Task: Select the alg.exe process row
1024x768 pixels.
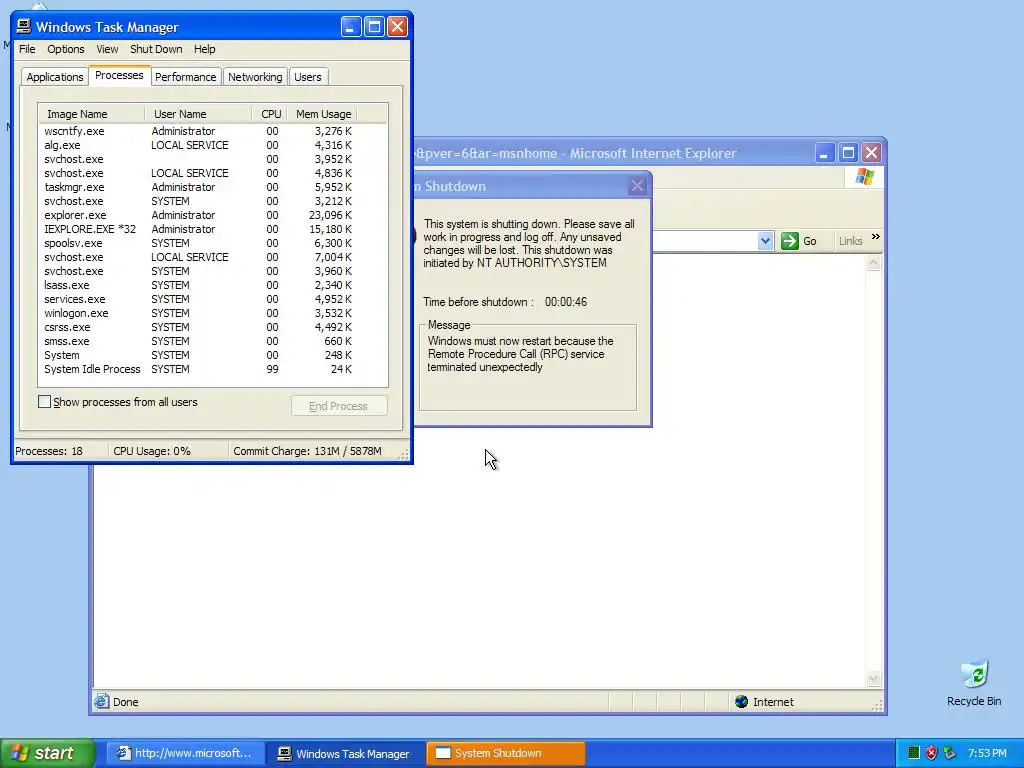Action: (213, 145)
